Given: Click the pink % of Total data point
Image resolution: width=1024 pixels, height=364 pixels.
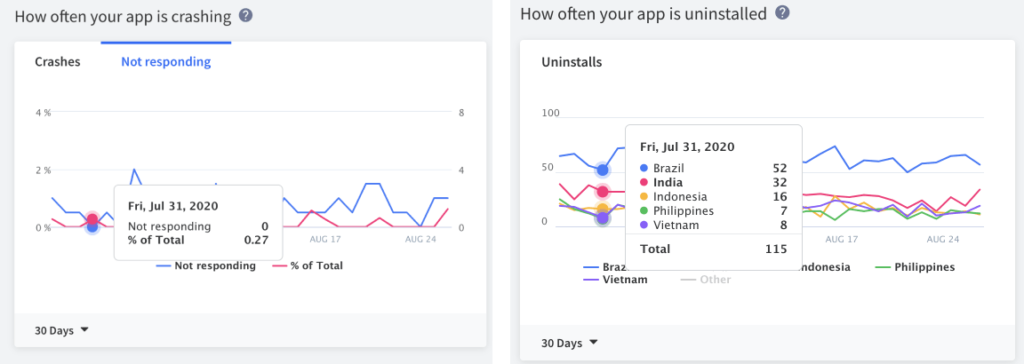Looking at the screenshot, I should click(x=92, y=220).
